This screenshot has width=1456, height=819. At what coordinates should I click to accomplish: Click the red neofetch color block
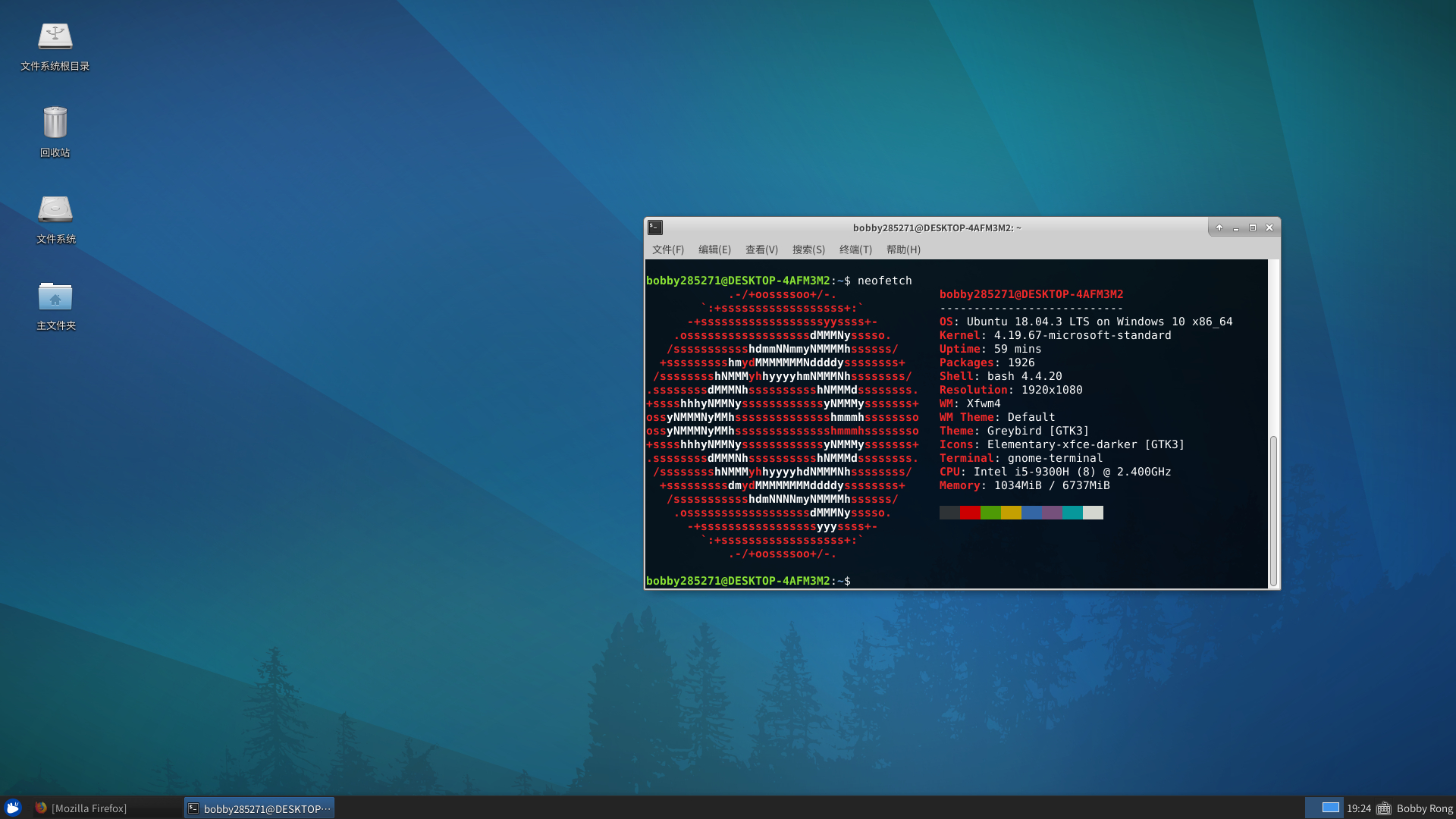(970, 513)
